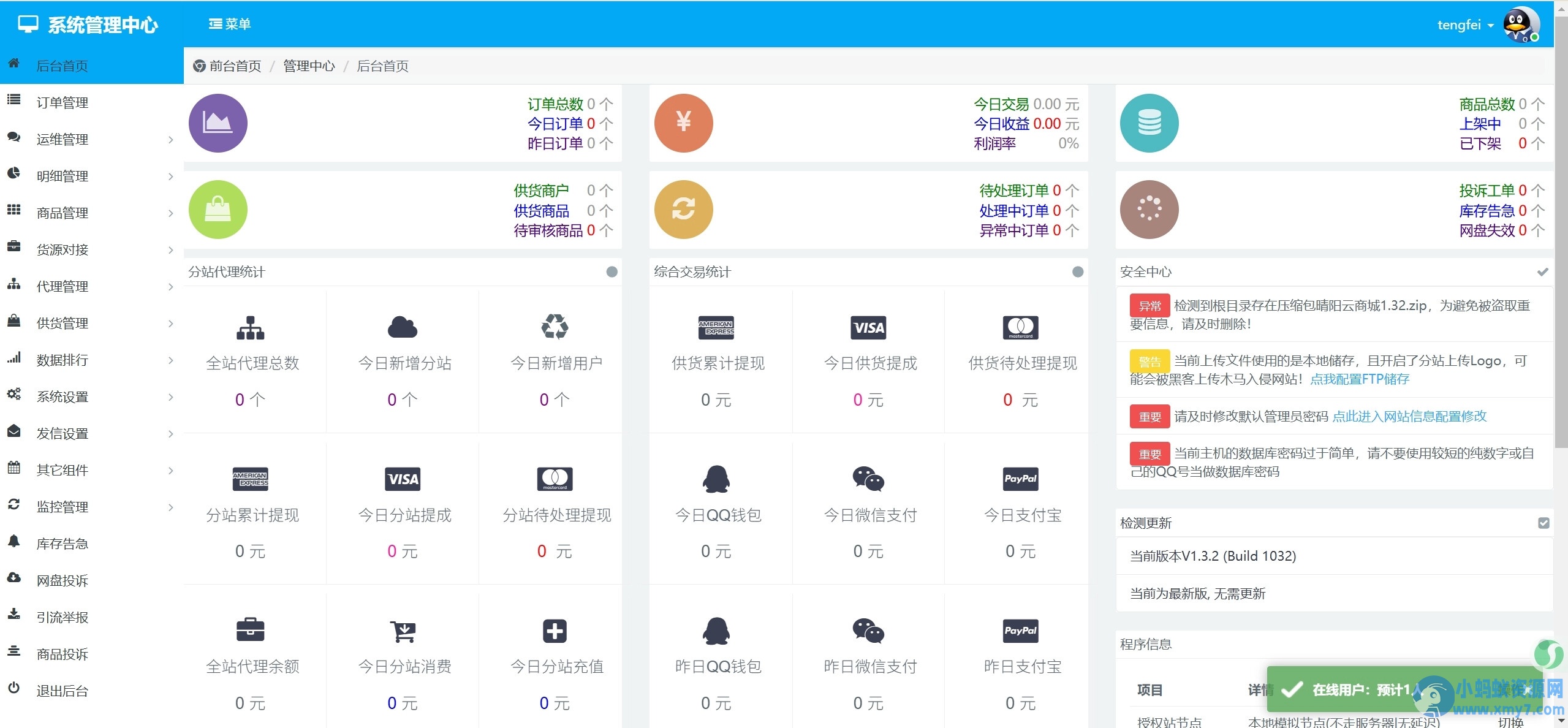Click the 点此进入网站信息配置修改 link
The height and width of the screenshot is (728, 1568).
click(x=1409, y=416)
